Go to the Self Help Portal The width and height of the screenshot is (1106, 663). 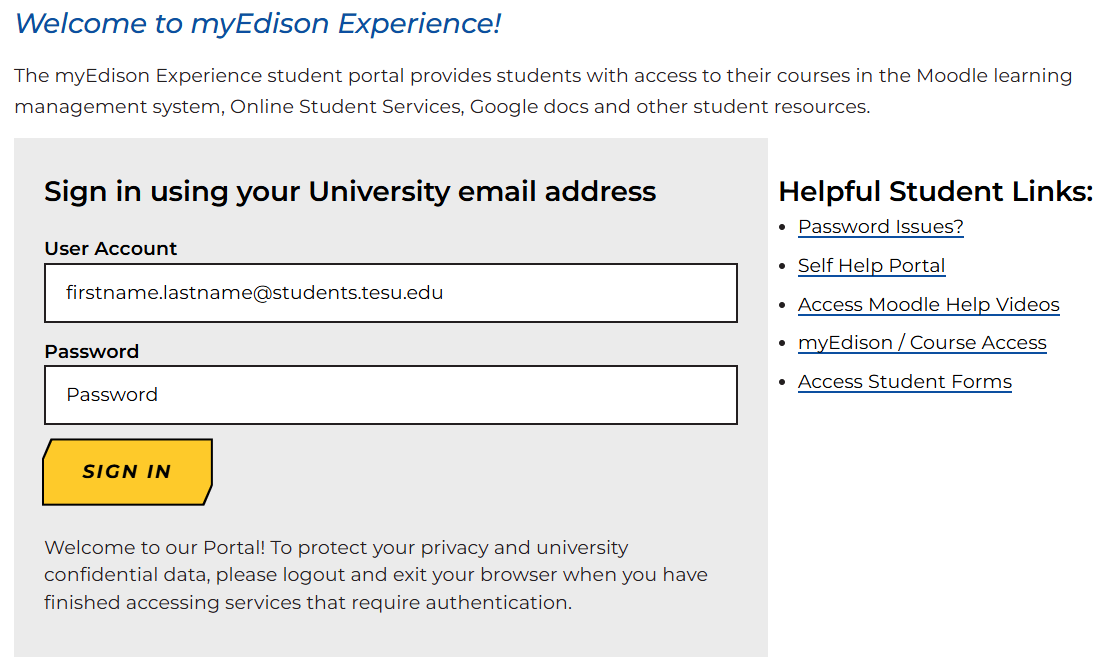(871, 266)
